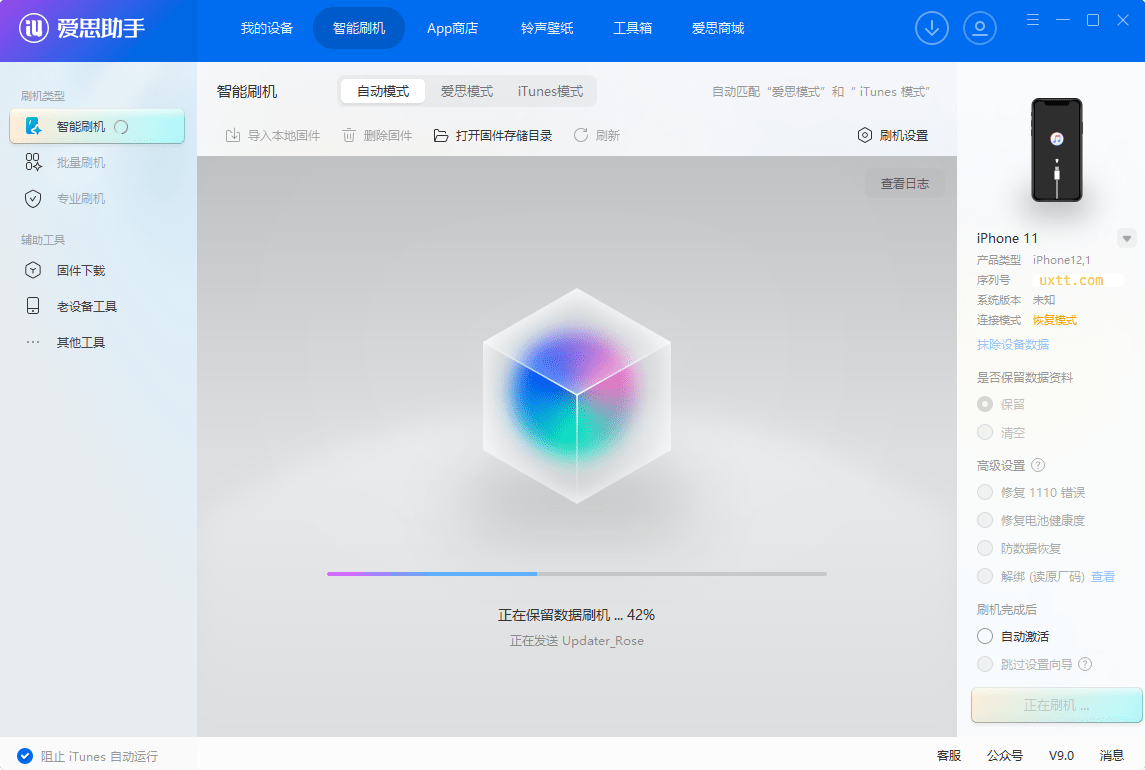This screenshot has width=1145, height=770.
Task: Minimize the 爱思助手 window
Action: 1063,20
